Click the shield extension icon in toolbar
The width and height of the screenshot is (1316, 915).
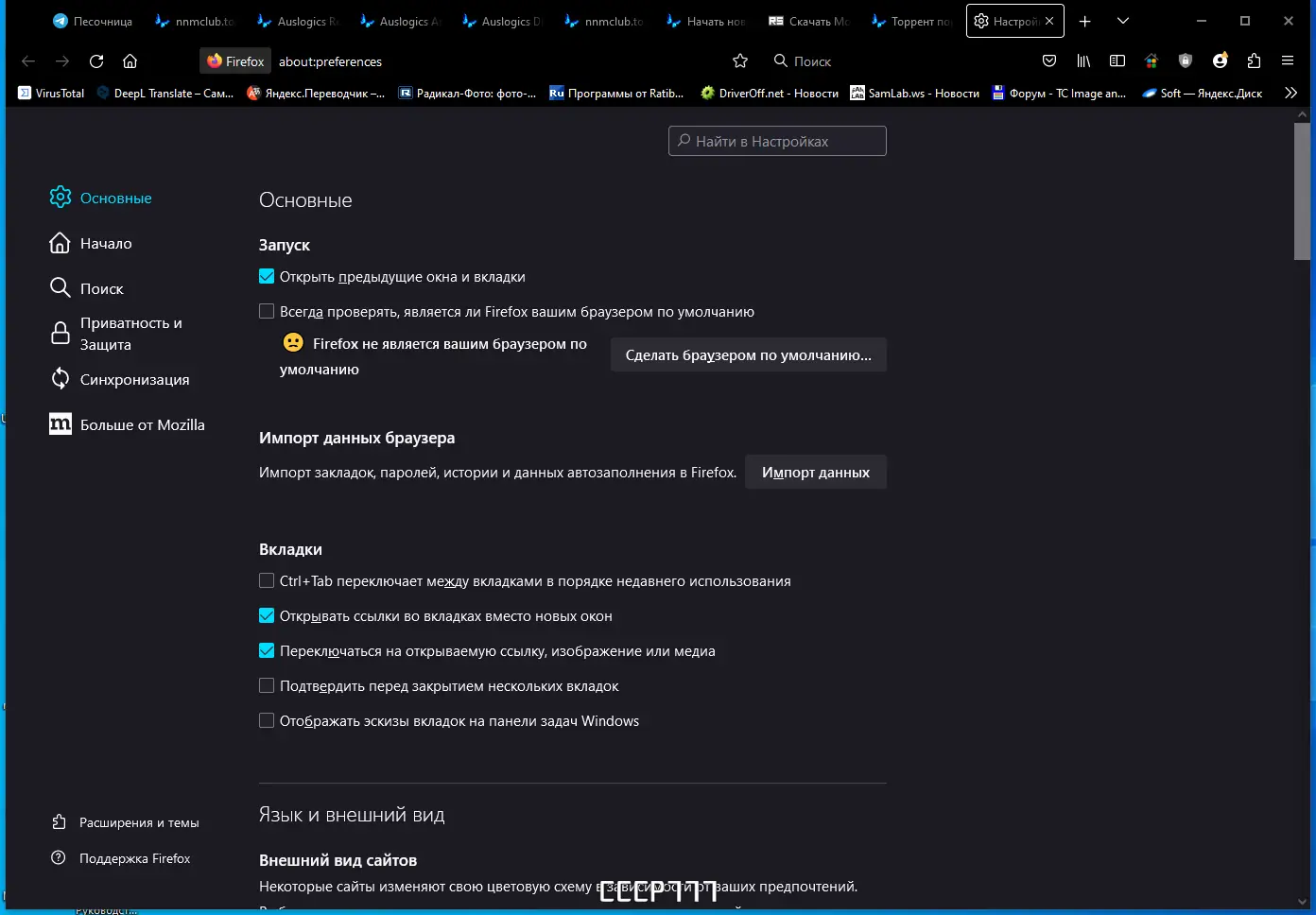[x=1186, y=60]
